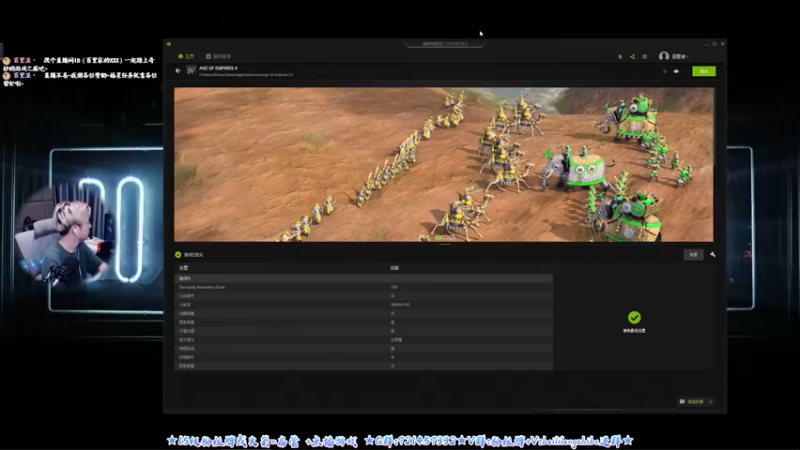Click the green share icon
Screen dimensions: 800x450
tap(632, 57)
